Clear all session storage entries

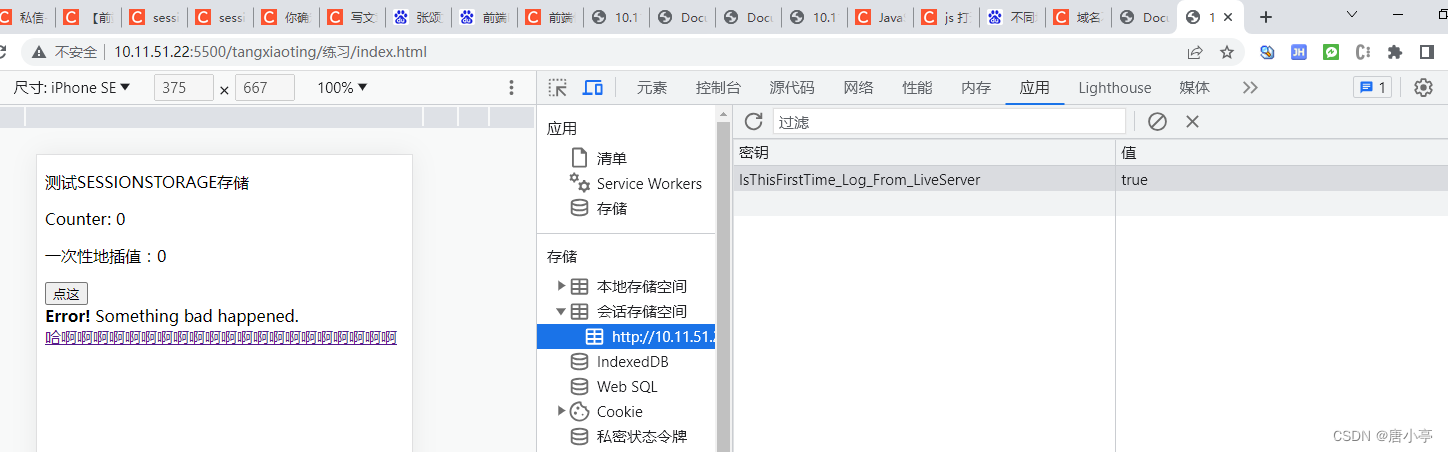[1157, 121]
